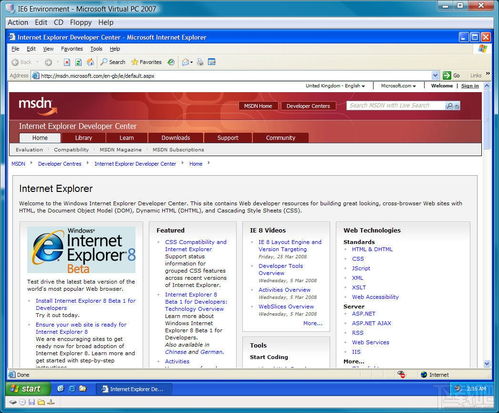Open Favorites star toolbar button
Viewport: 499px width, 413px height.
click(x=146, y=62)
